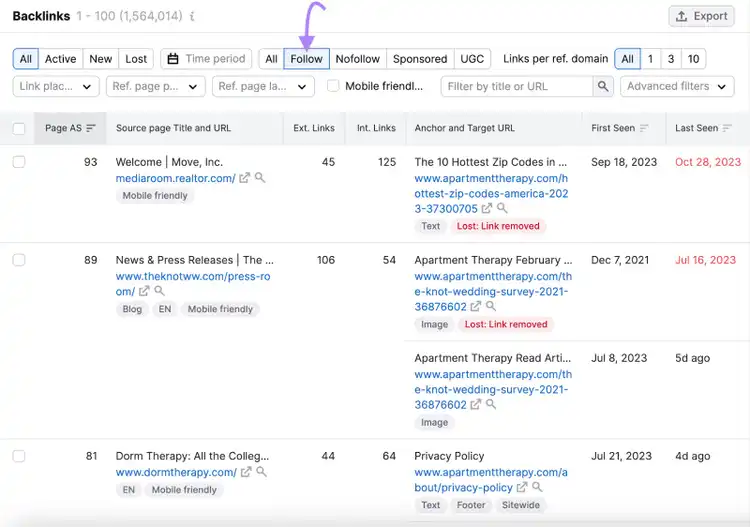Click external-link icon next to dormtherapy.com
Image resolution: width=750 pixels, height=527 pixels.
pos(246,472)
